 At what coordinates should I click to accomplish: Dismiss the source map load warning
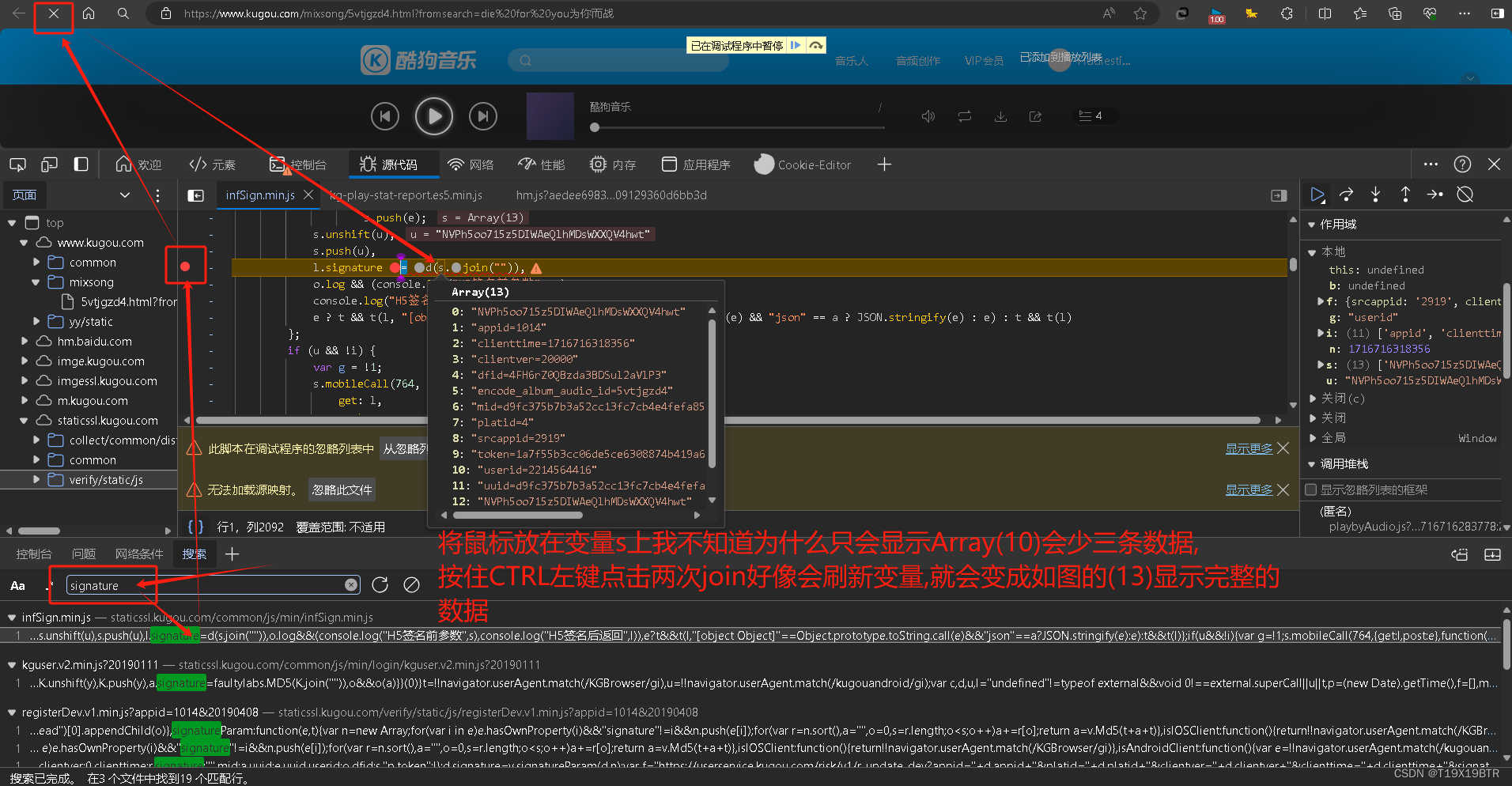click(x=1283, y=490)
